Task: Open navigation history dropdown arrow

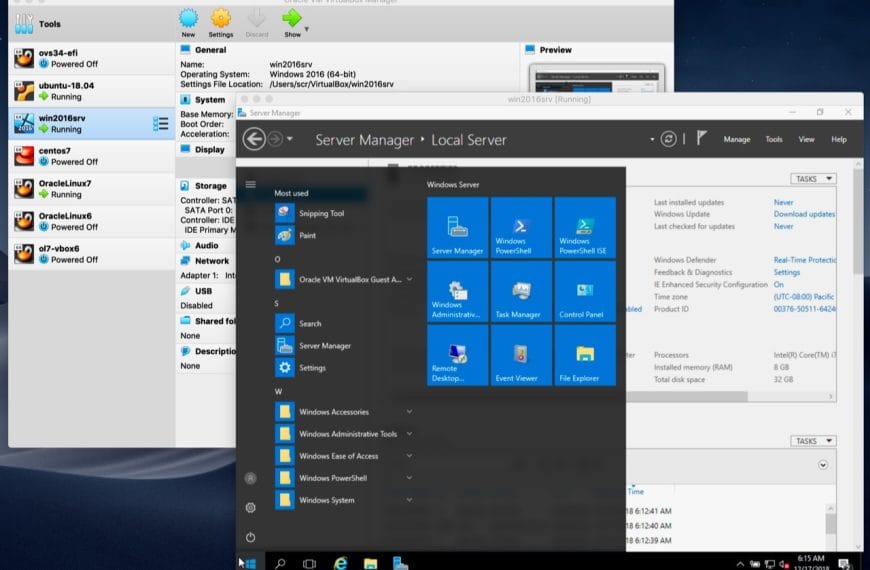Action: (290, 139)
